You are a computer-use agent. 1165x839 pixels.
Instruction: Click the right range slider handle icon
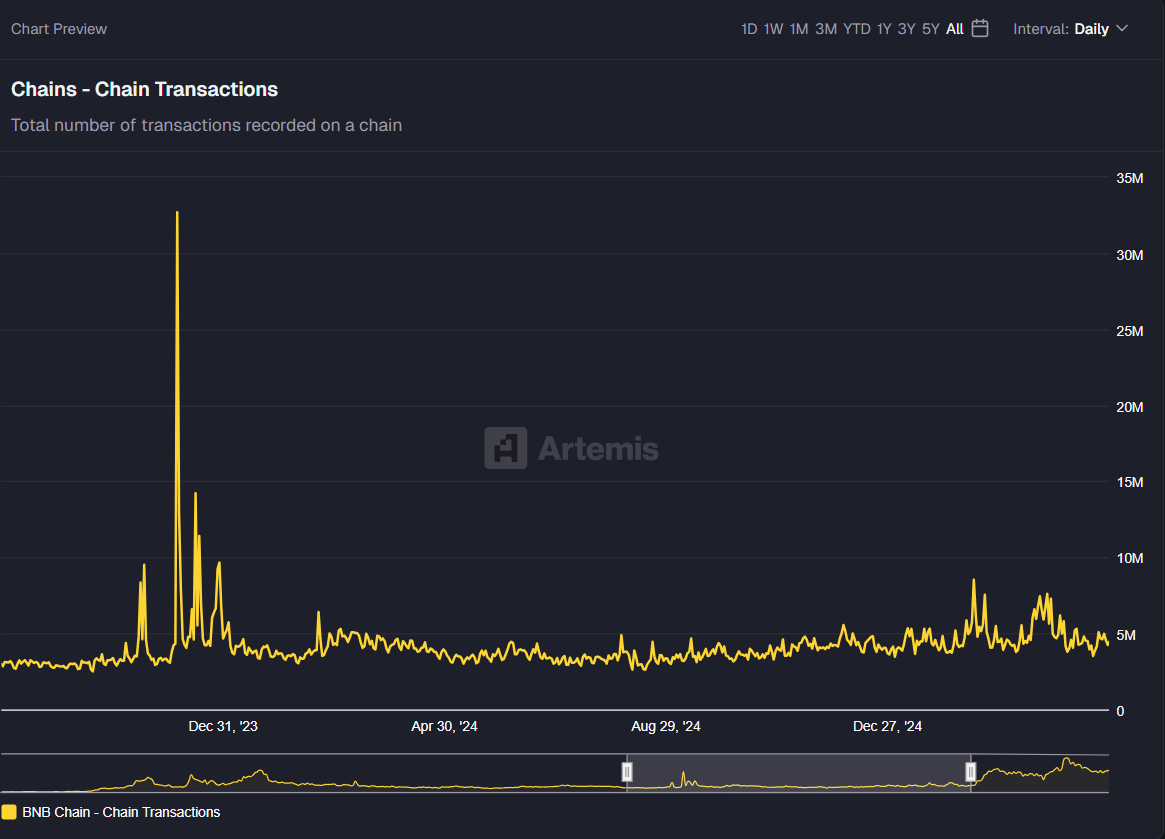pos(970,771)
